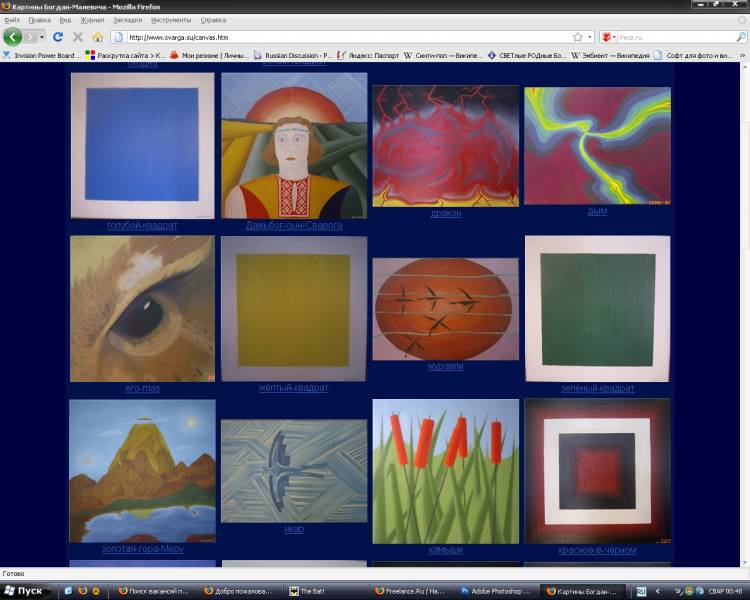Open the Правка menu

(40, 20)
